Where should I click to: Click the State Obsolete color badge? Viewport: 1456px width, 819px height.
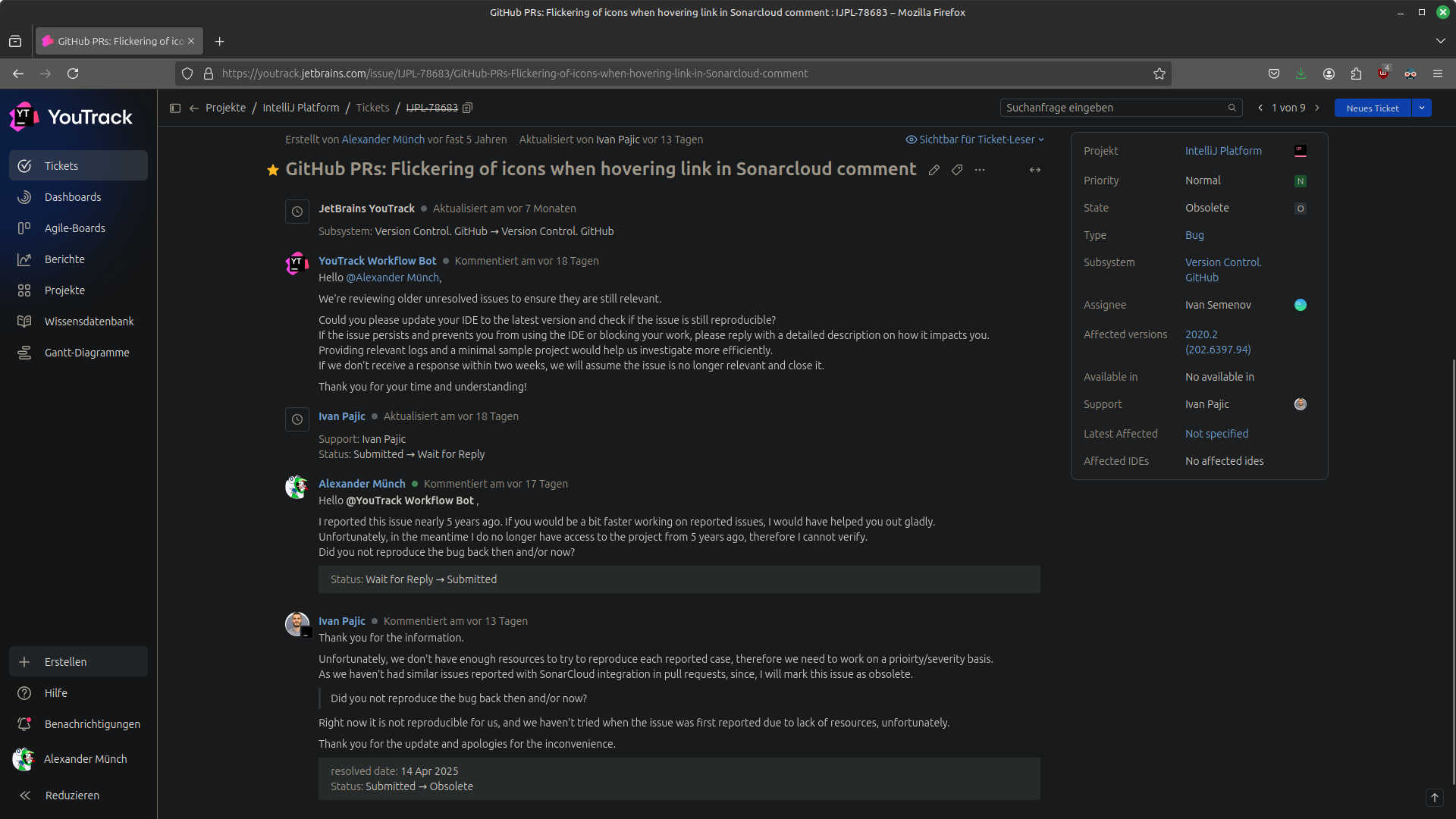tap(1301, 209)
